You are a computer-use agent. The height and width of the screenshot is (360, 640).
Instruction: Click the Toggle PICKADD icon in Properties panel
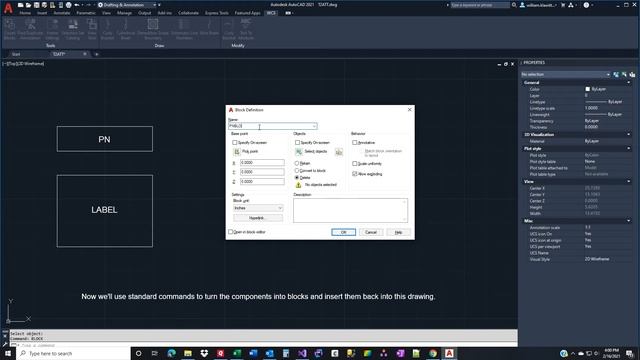(x=616, y=74)
